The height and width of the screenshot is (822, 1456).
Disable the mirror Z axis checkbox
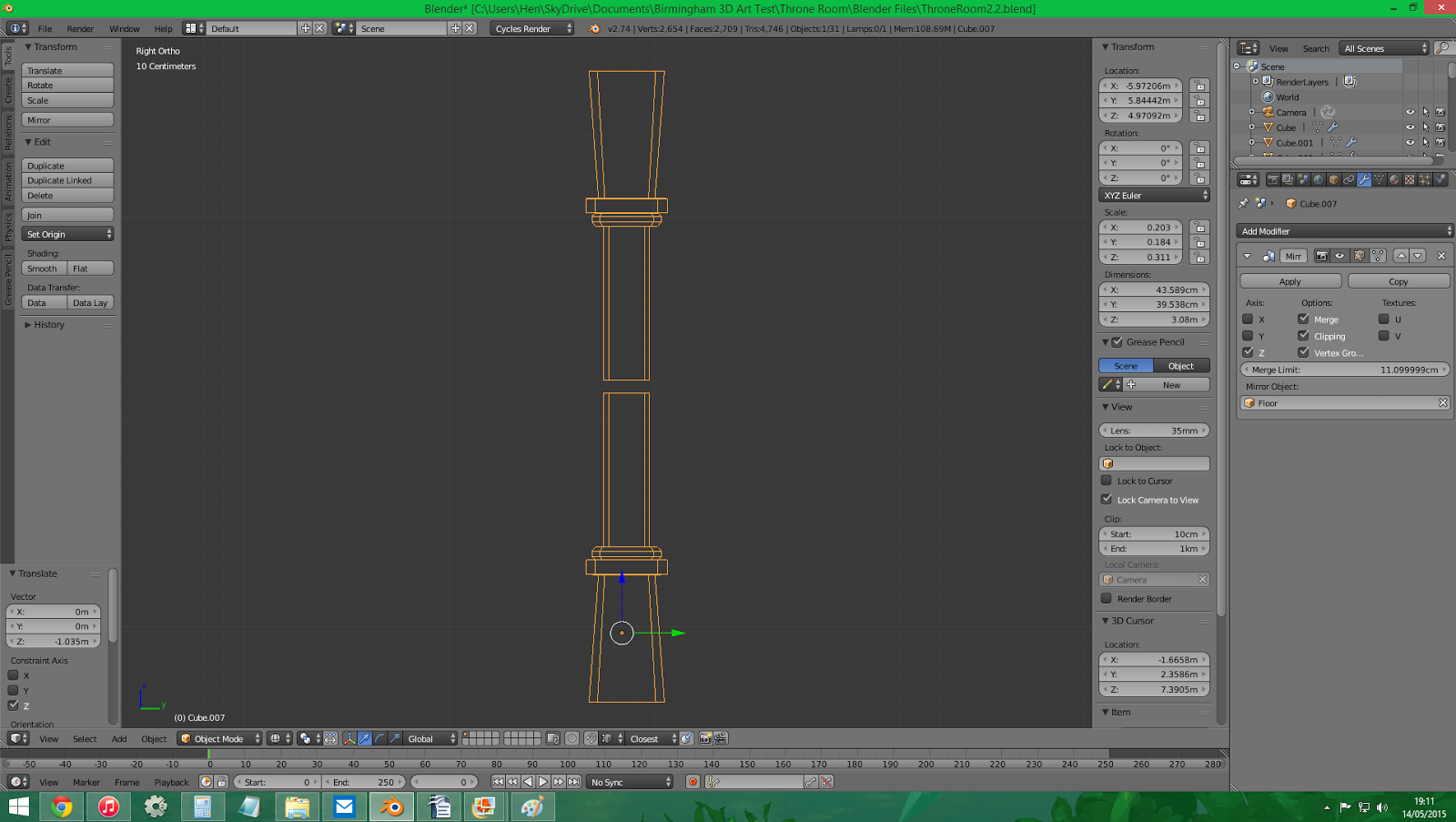click(1248, 352)
